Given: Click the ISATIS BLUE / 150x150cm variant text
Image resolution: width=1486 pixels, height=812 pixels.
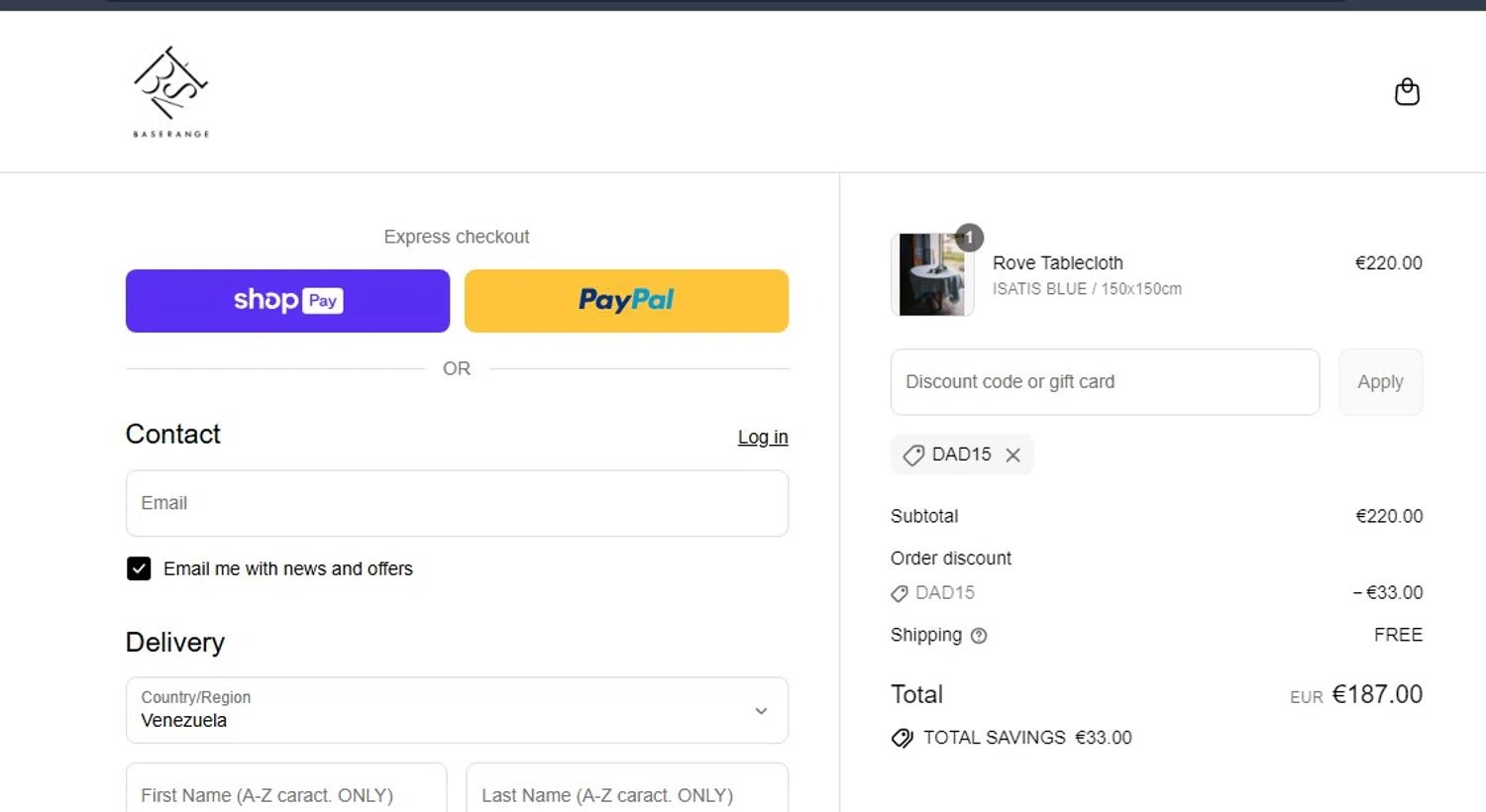Looking at the screenshot, I should tap(1087, 289).
